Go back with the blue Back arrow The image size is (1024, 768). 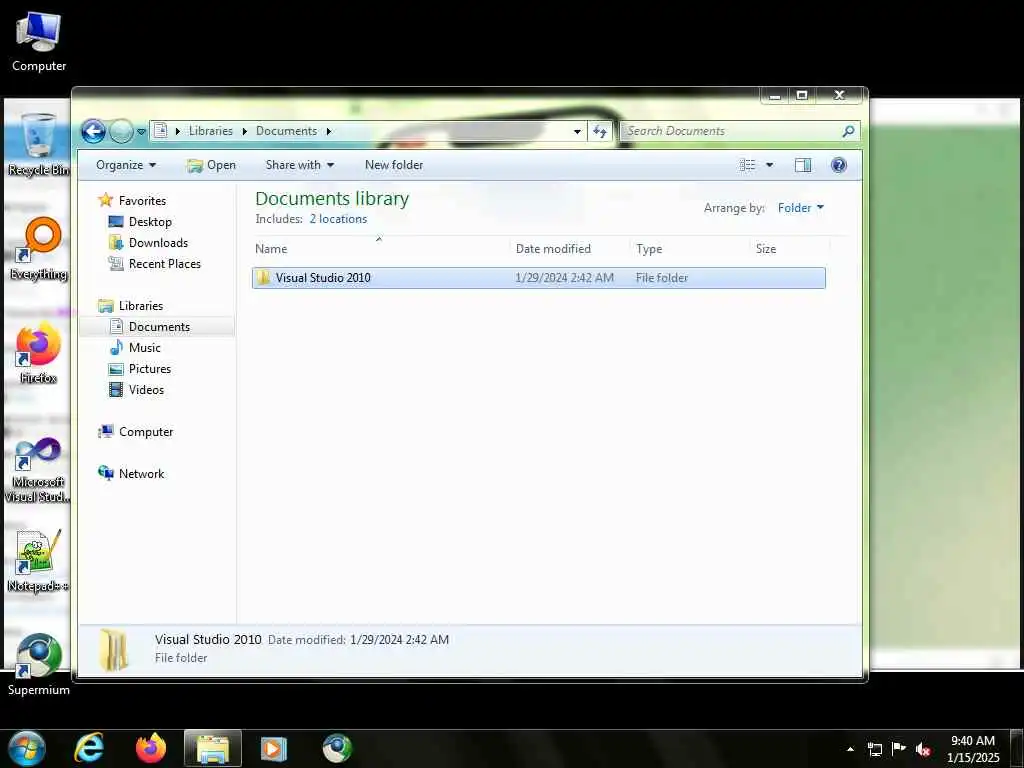93,131
